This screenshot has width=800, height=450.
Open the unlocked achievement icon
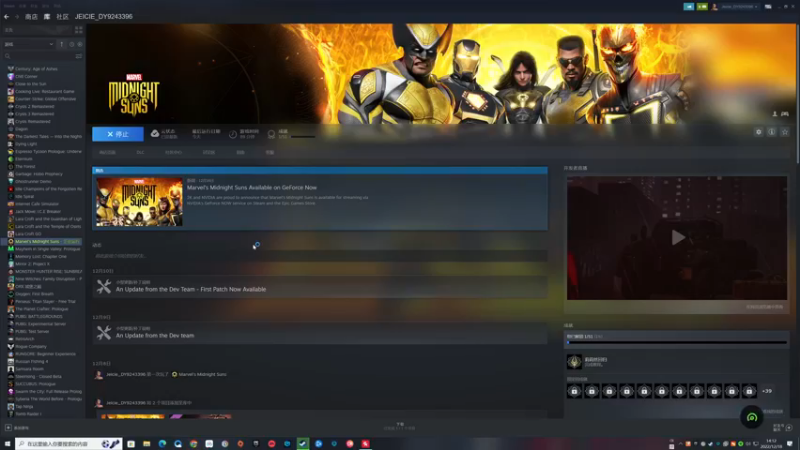click(574, 362)
